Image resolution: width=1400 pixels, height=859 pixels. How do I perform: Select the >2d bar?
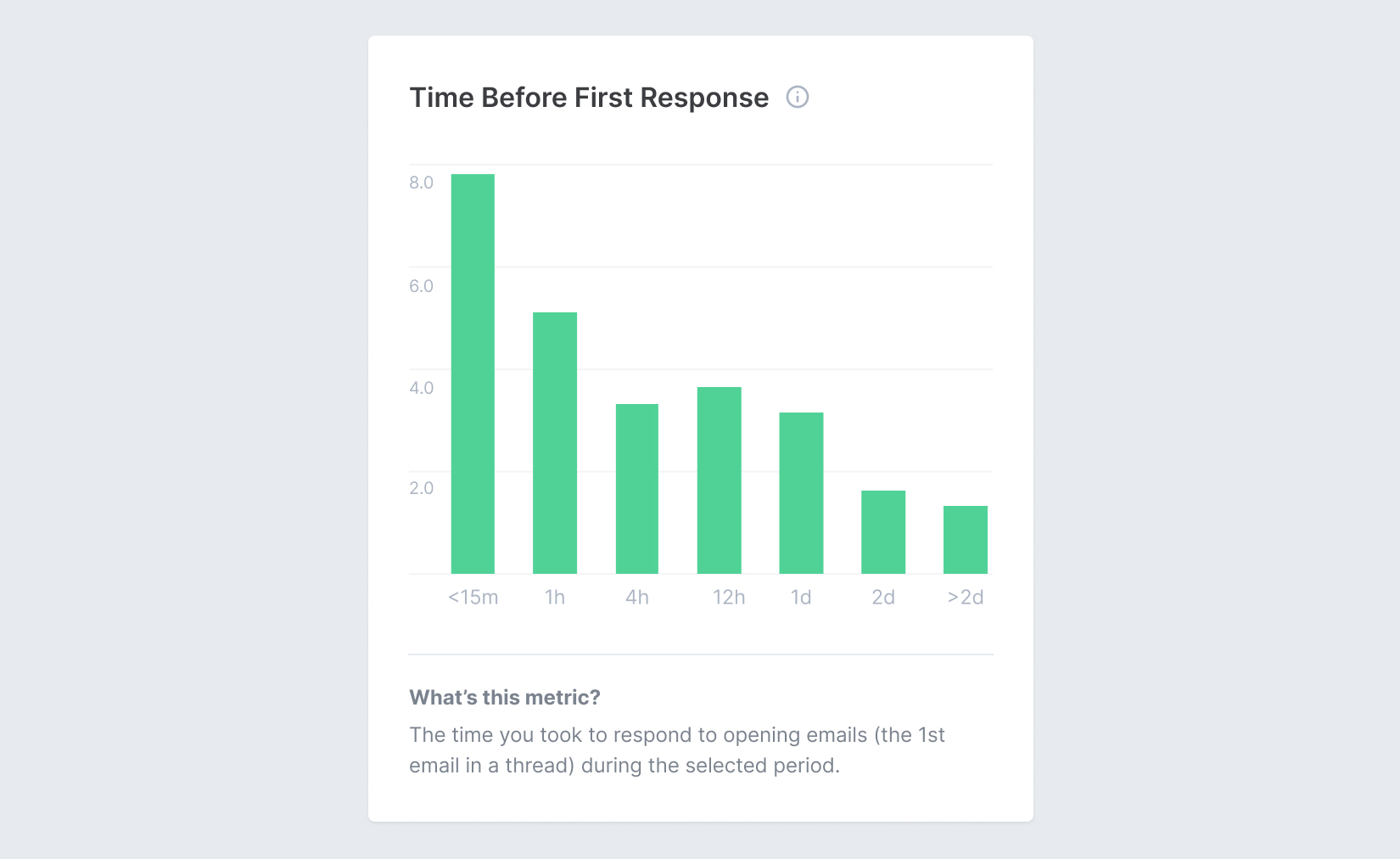tap(966, 539)
